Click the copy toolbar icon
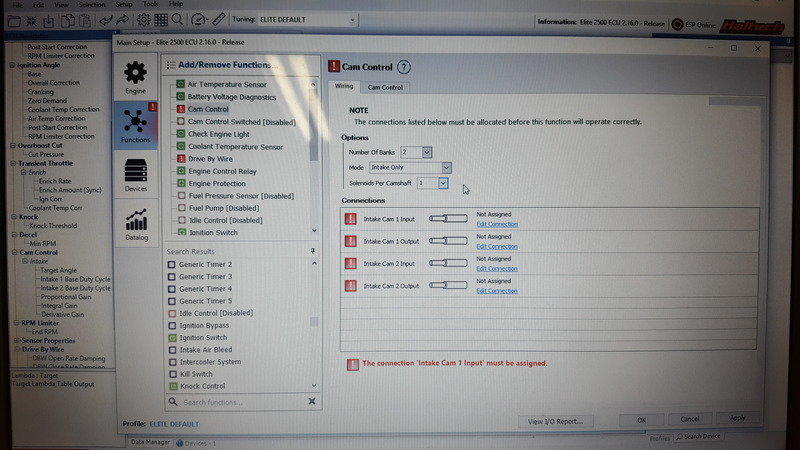Screen dimensions: 800x450 click(x=67, y=20)
